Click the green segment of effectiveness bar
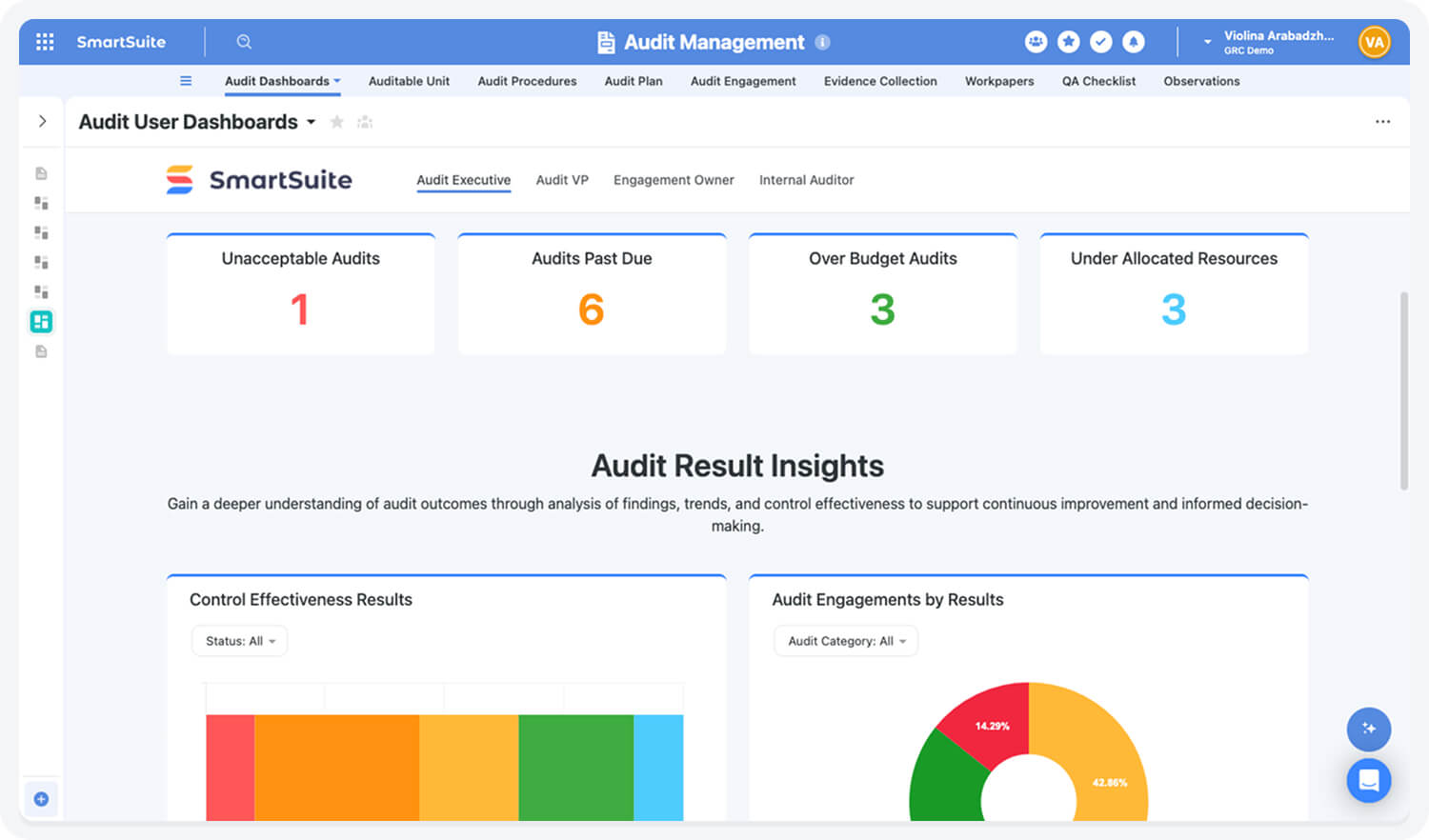 click(575, 768)
